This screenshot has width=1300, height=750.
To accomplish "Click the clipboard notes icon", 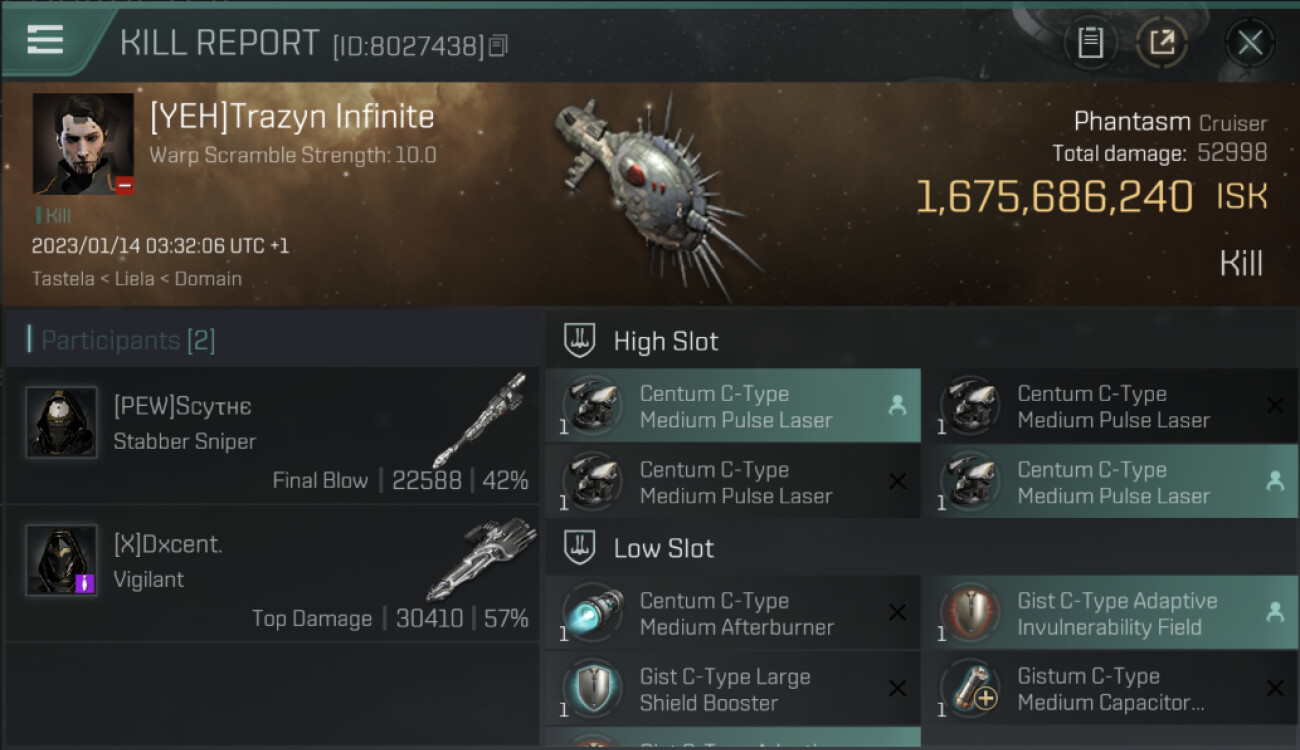I will coord(1090,43).
